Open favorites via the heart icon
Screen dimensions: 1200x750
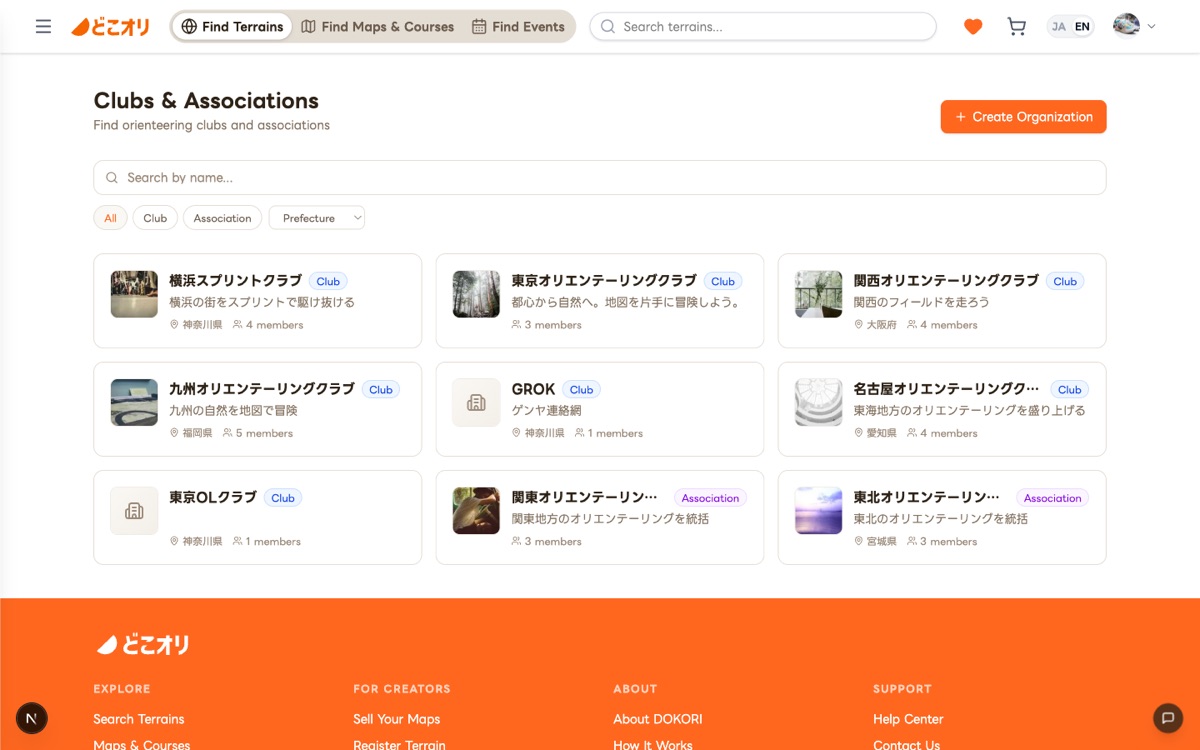972,26
